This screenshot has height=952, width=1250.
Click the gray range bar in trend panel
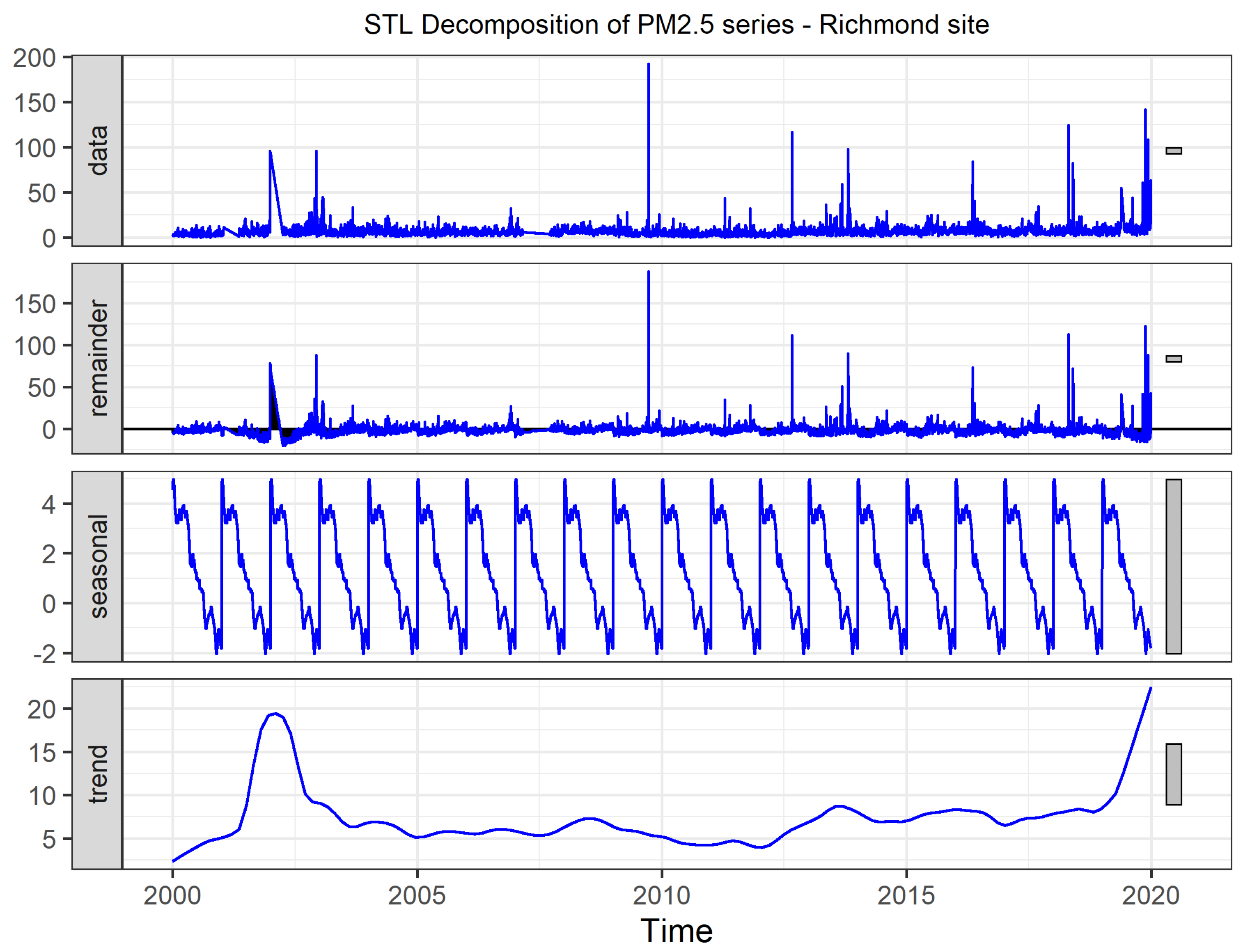[x=1174, y=774]
